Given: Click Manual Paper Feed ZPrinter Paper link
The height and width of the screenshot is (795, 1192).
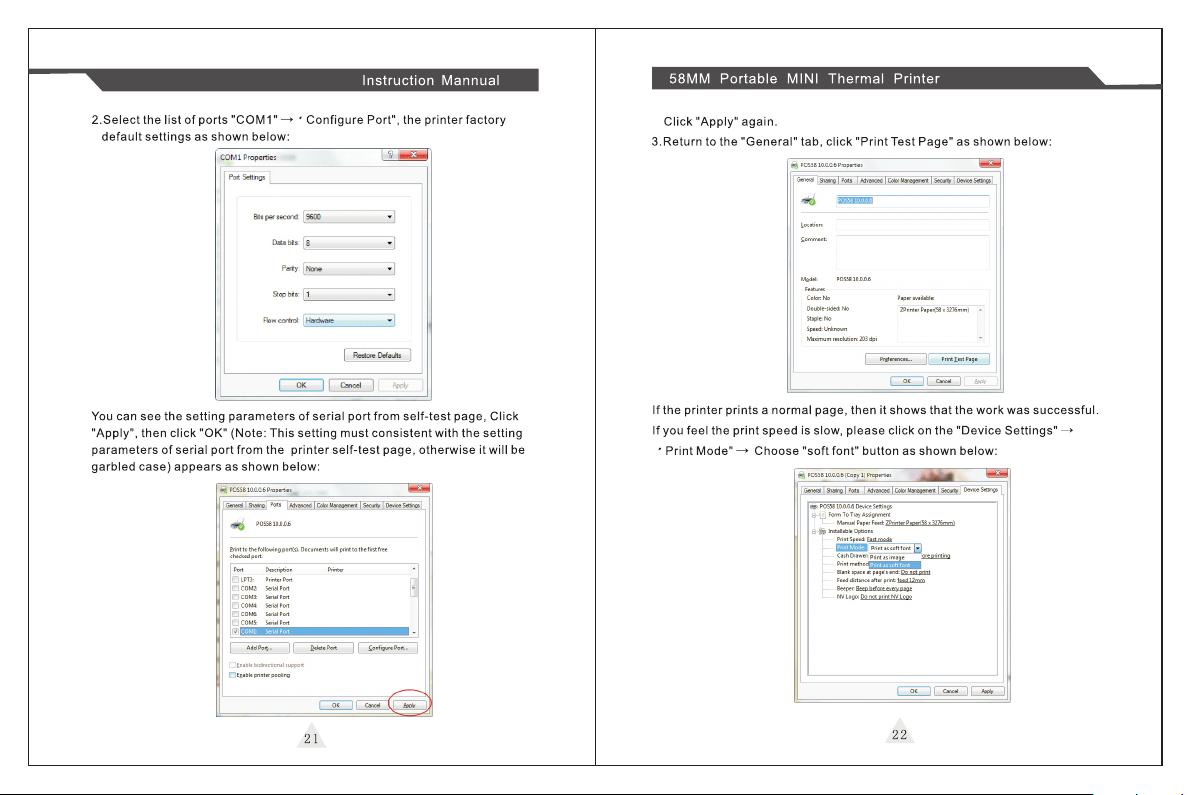Looking at the screenshot, I should tap(920, 523).
